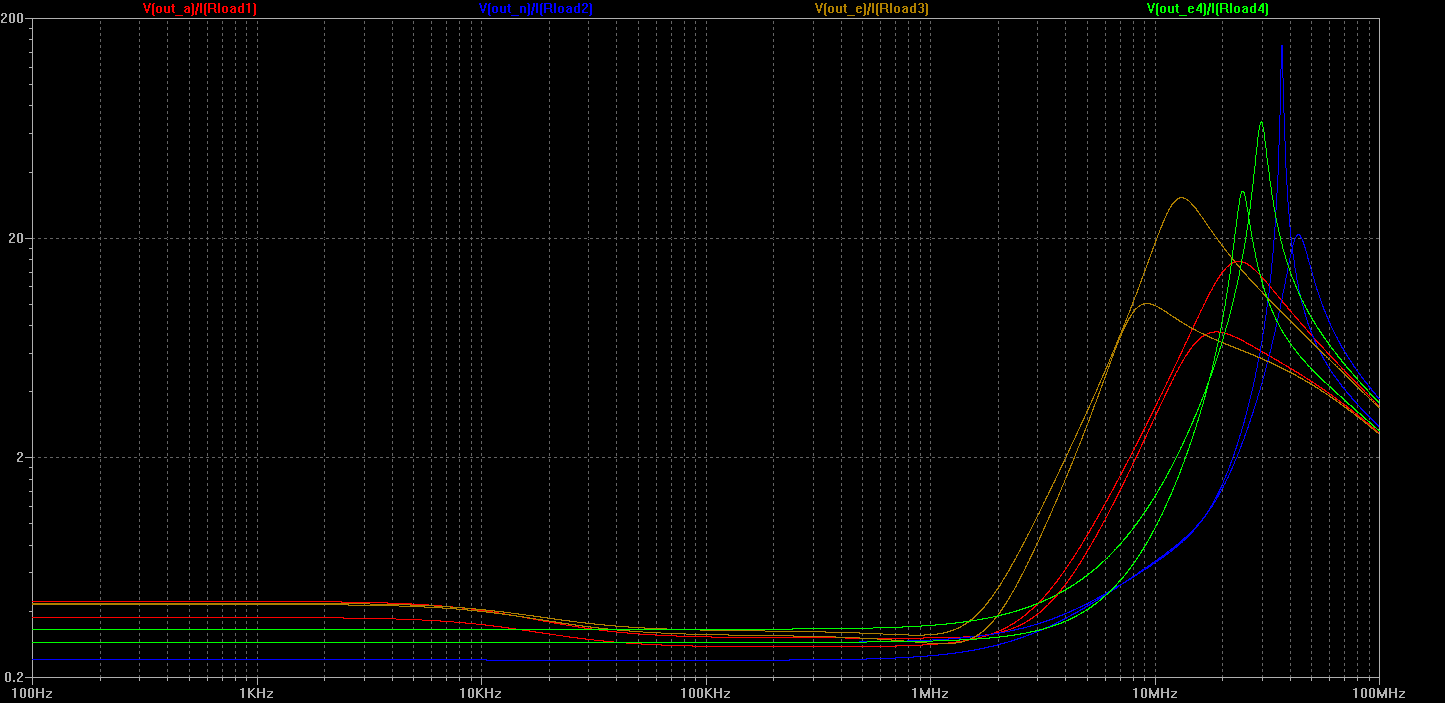
Task: Click the top of the higher red peak
Action: coord(1238,261)
